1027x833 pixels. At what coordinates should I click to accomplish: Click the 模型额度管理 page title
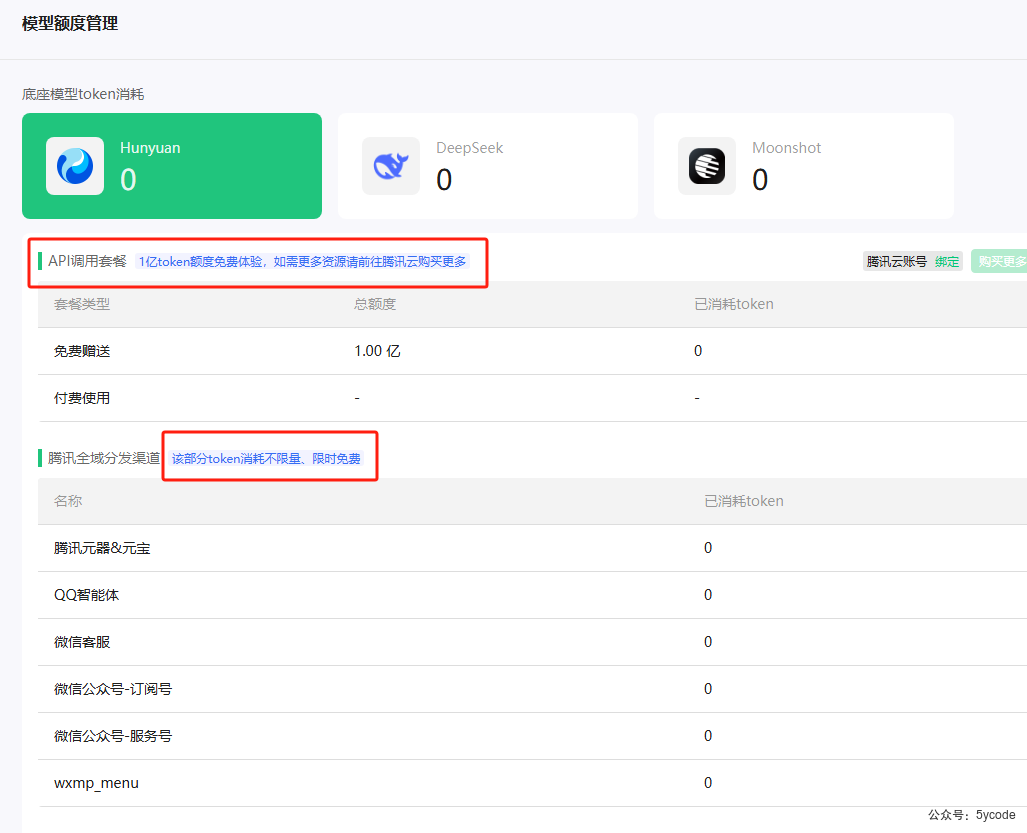click(70, 24)
